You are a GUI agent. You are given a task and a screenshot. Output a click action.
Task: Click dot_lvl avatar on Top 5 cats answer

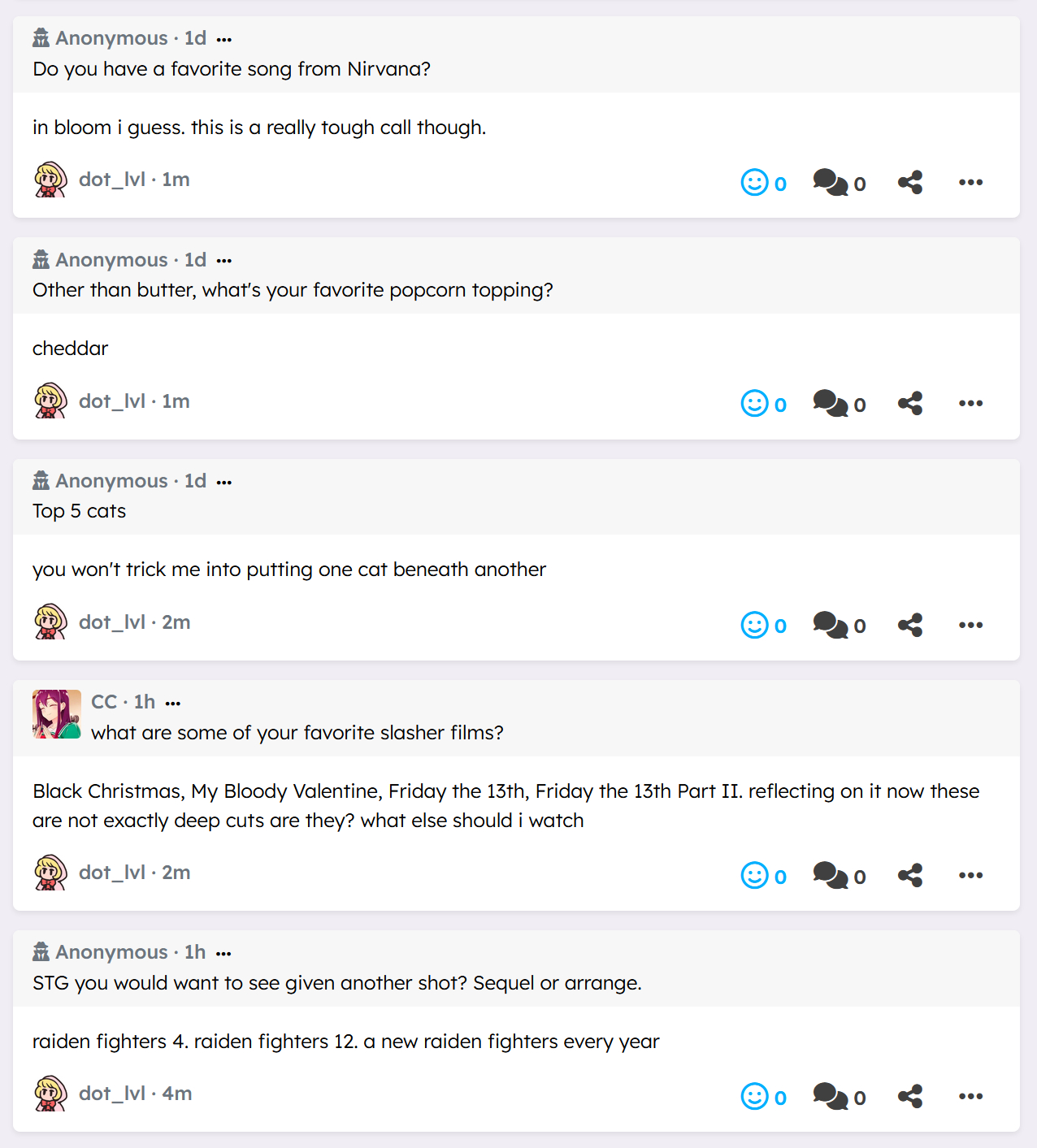[x=50, y=622]
